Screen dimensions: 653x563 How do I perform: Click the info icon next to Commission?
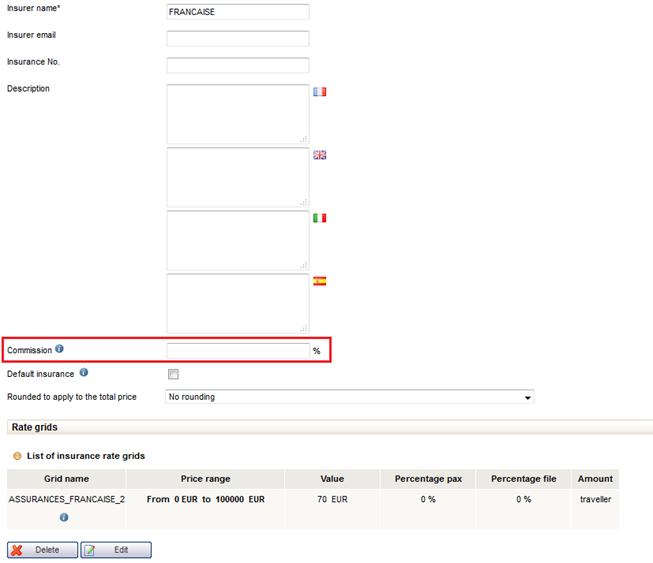pos(59,349)
